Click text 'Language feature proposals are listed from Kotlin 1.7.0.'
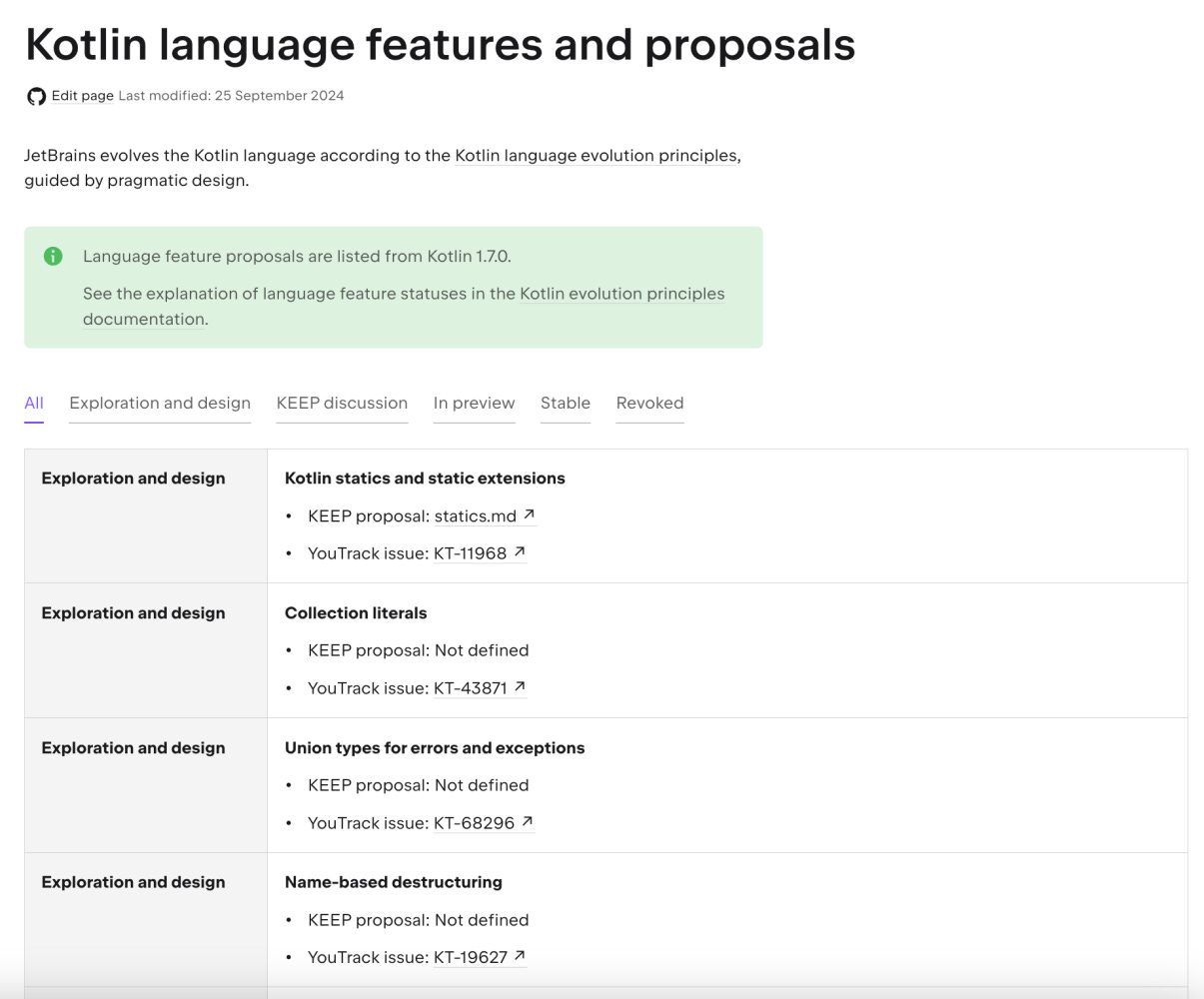The height and width of the screenshot is (999, 1204). pos(297,257)
